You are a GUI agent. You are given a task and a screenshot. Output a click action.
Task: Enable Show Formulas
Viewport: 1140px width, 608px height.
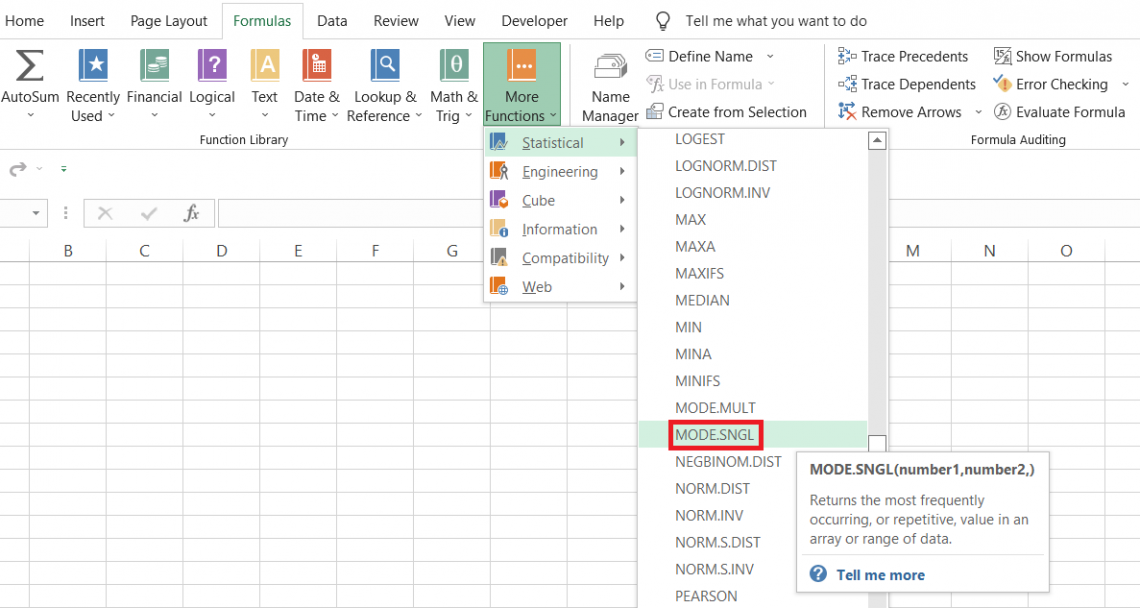tap(1052, 56)
